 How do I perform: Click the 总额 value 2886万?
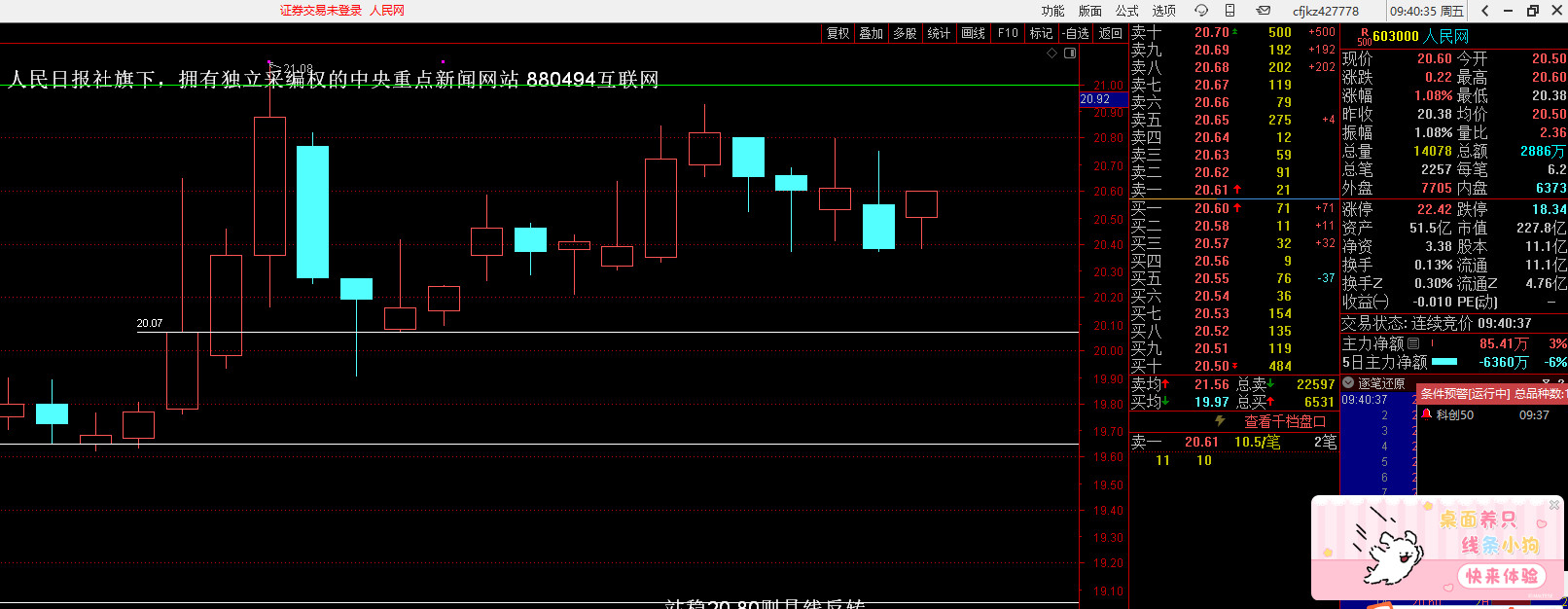(1544, 151)
